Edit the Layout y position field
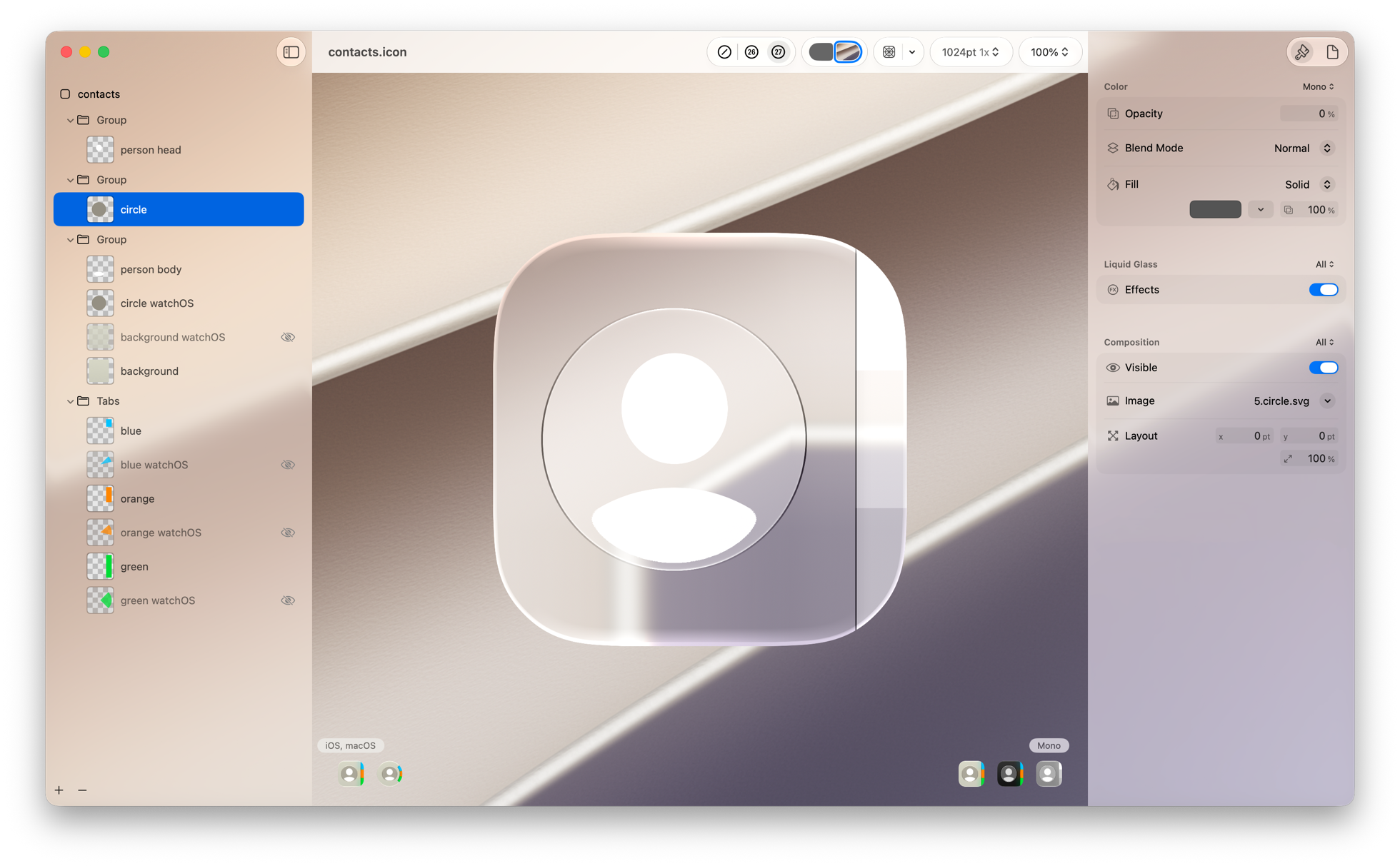Screen dimensions: 1400x866 (x=1309, y=436)
